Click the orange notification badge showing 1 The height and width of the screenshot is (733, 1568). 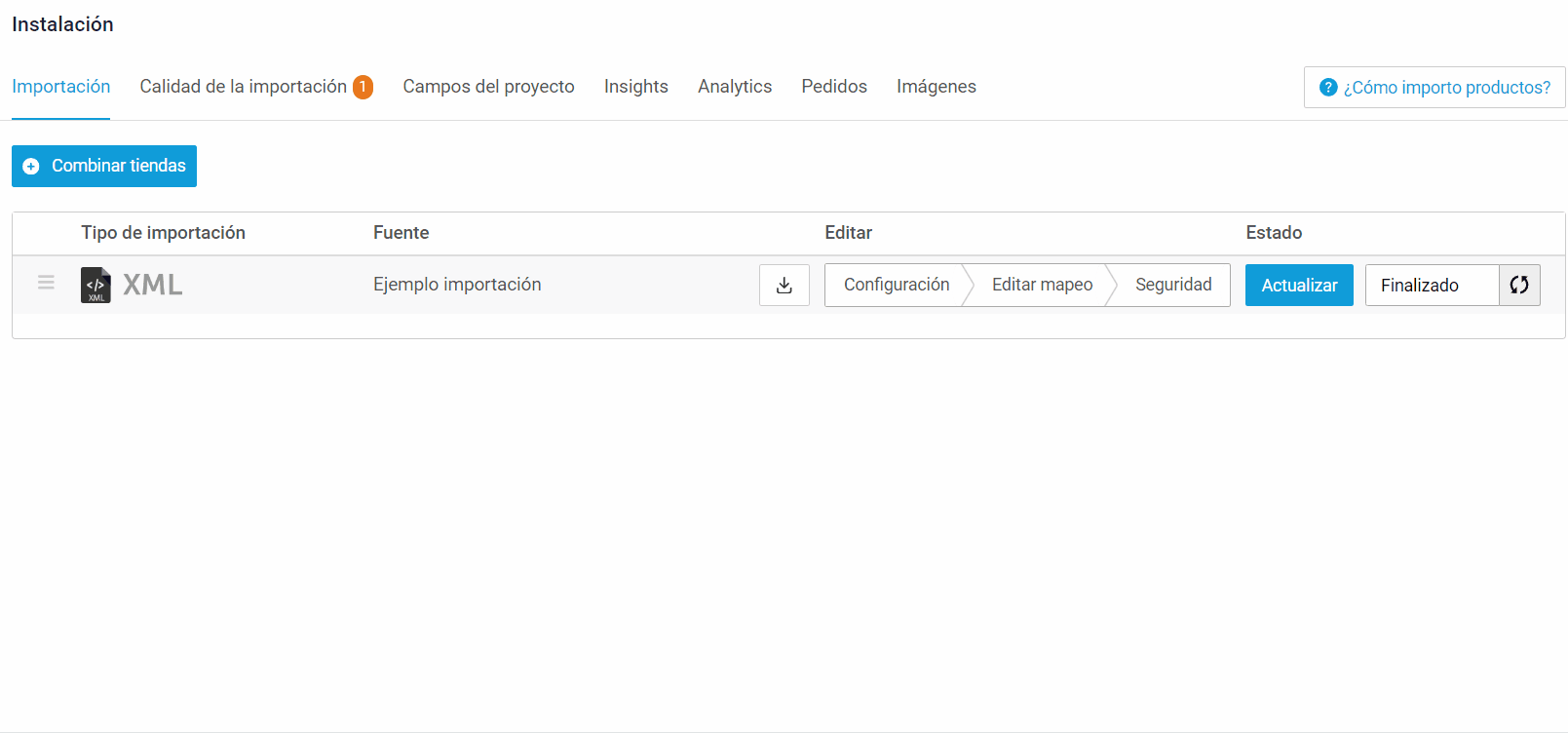(363, 87)
